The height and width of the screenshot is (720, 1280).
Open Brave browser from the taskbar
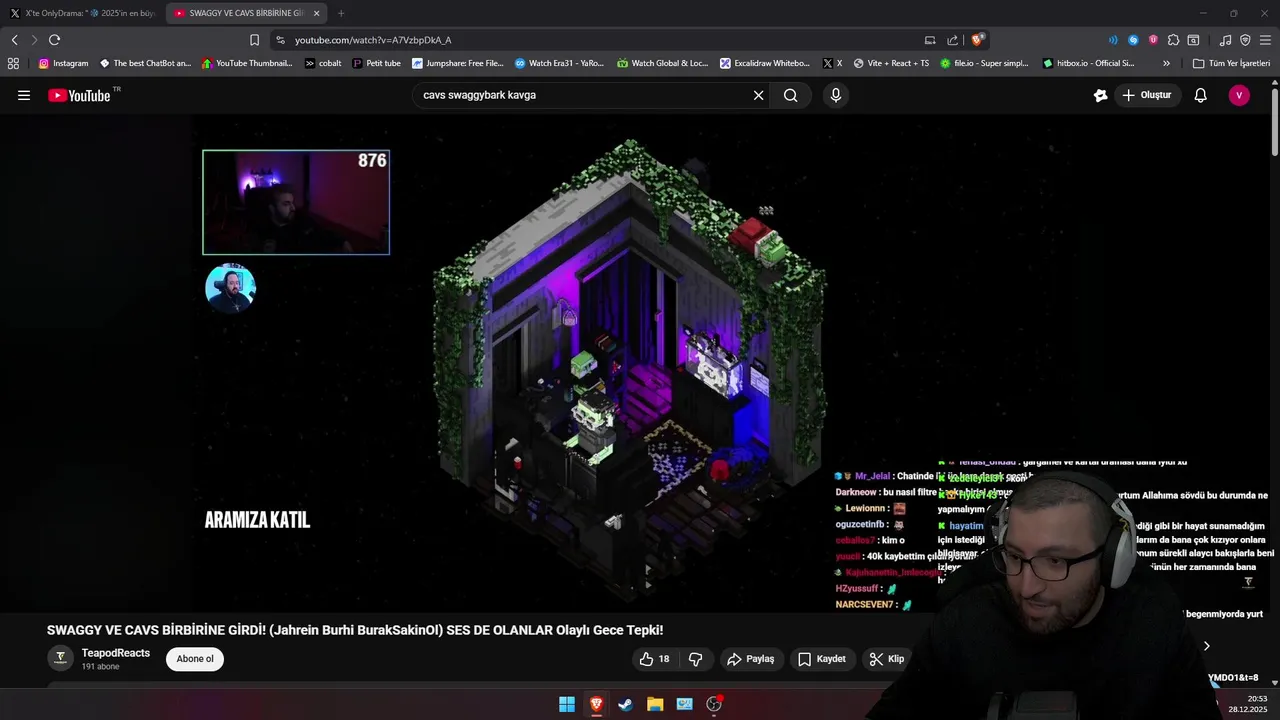tap(596, 704)
